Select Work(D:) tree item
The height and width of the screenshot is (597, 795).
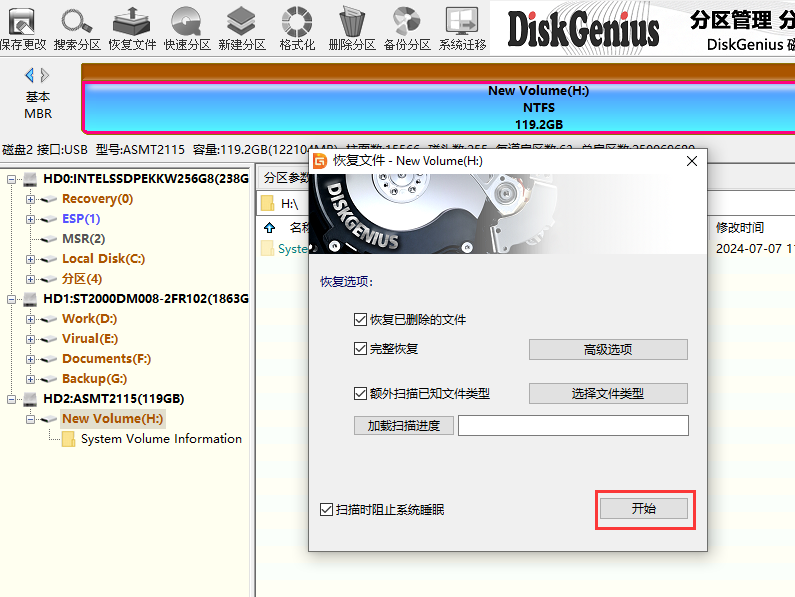pyautogui.click(x=89, y=319)
